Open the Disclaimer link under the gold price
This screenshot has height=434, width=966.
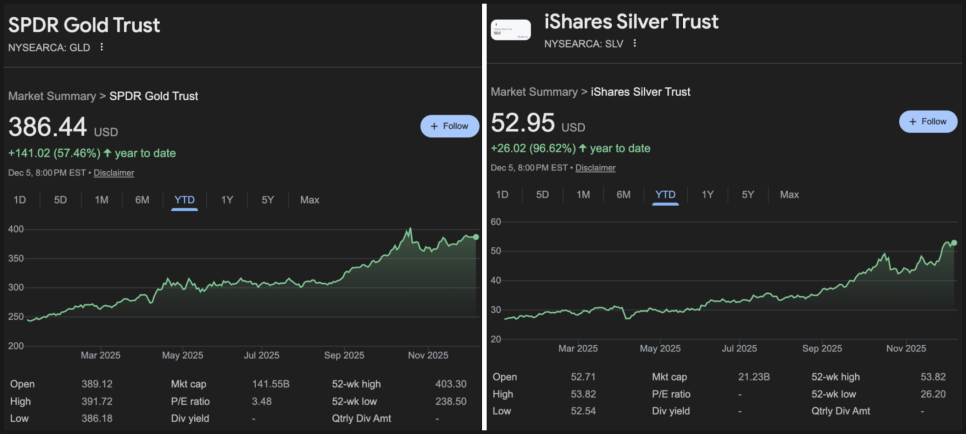[x=114, y=172]
